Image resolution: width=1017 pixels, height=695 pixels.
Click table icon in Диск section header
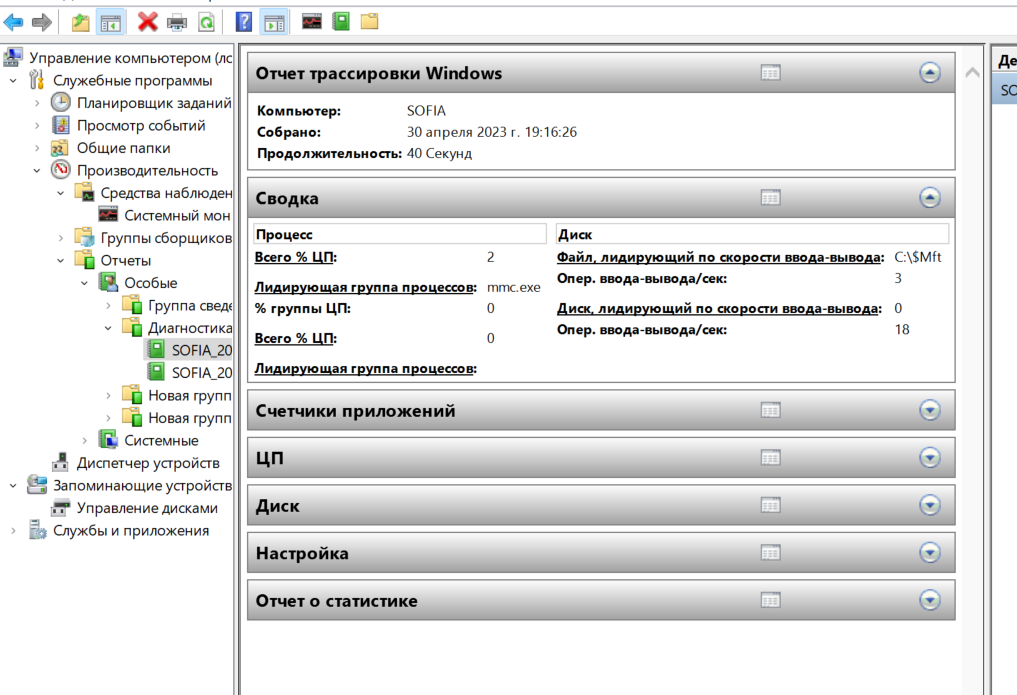point(771,505)
